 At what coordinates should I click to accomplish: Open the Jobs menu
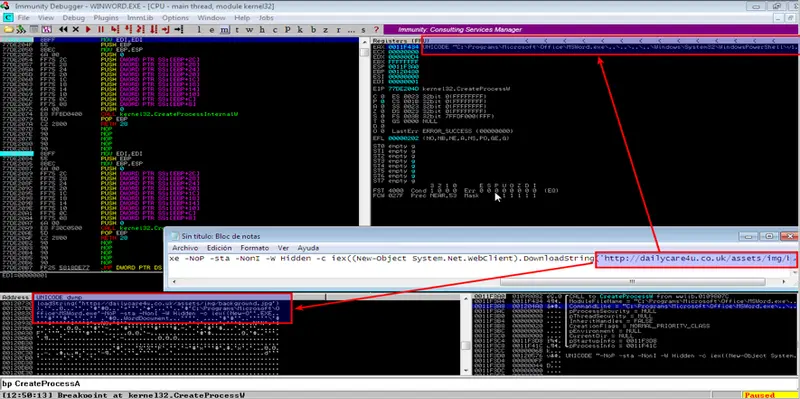(266, 18)
